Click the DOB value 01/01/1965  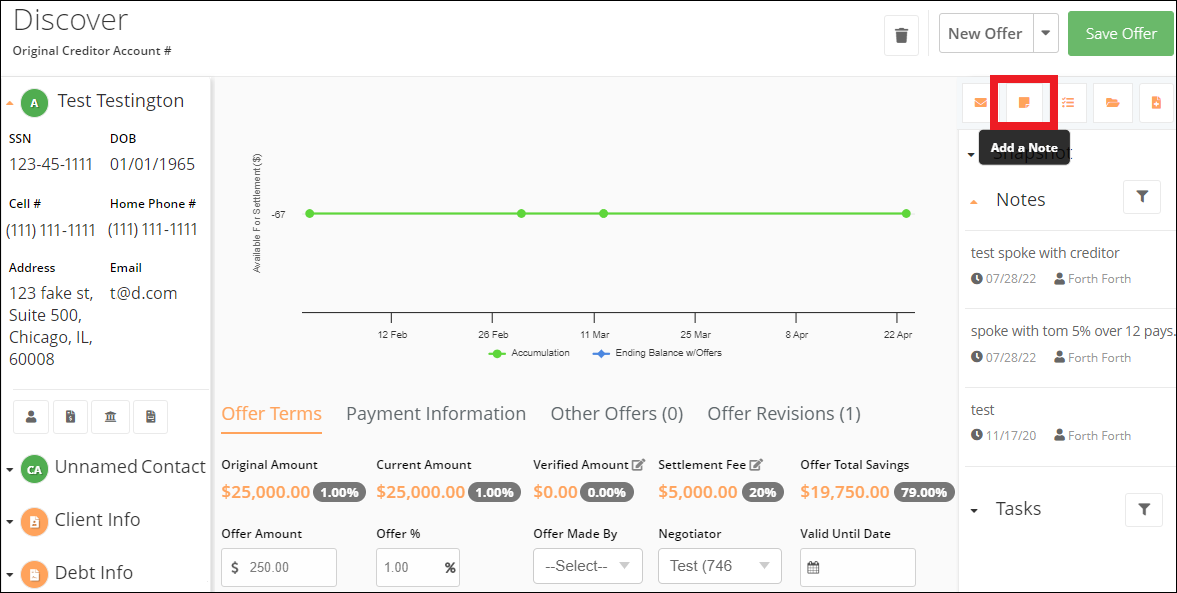point(152,164)
